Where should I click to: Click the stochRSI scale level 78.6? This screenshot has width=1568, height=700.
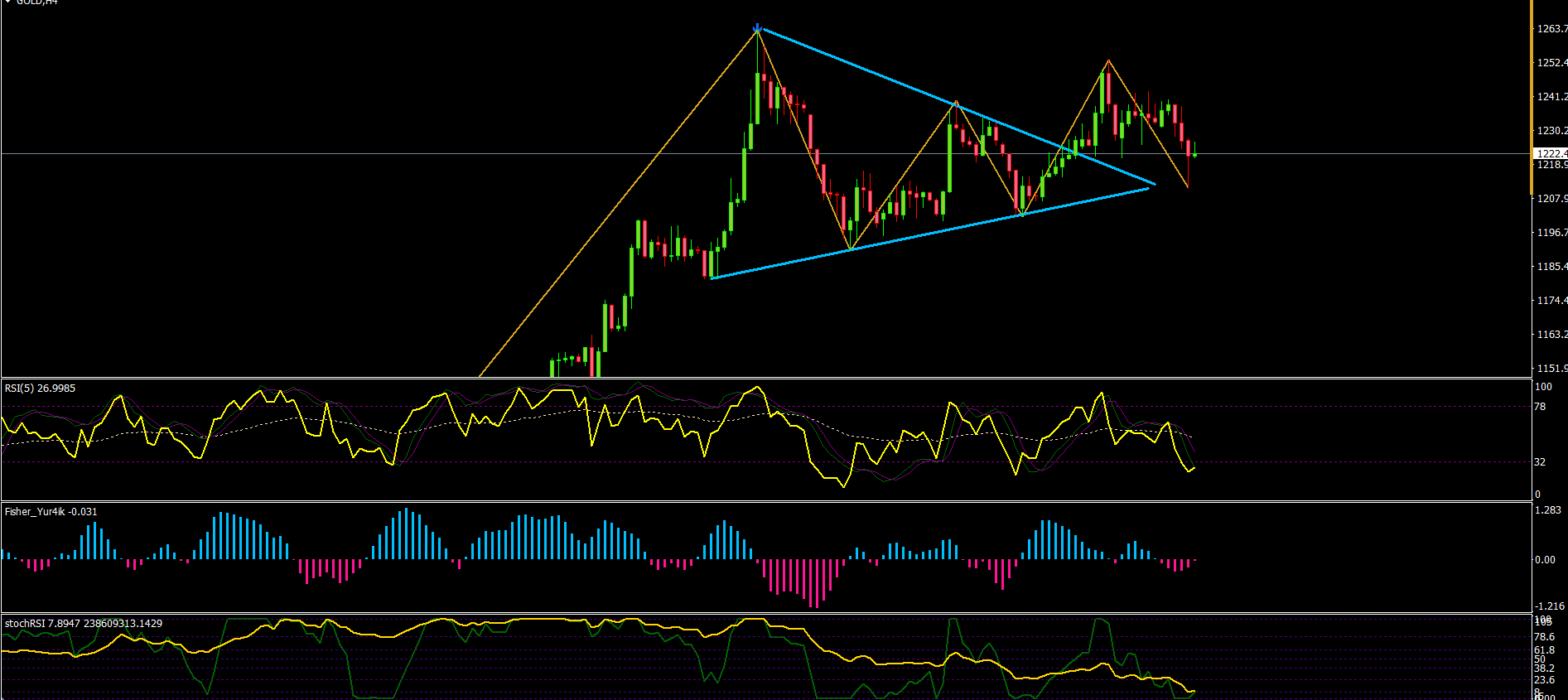(x=1545, y=637)
